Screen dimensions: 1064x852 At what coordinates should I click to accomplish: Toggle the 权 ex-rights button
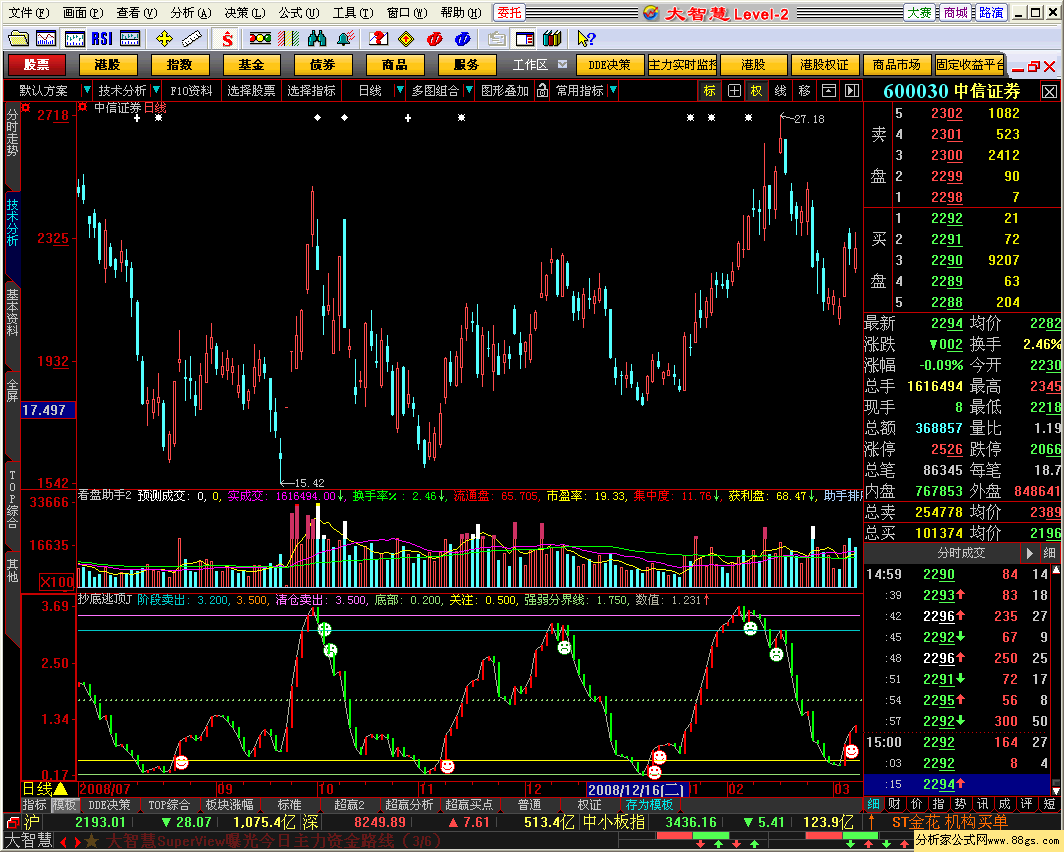[x=757, y=90]
